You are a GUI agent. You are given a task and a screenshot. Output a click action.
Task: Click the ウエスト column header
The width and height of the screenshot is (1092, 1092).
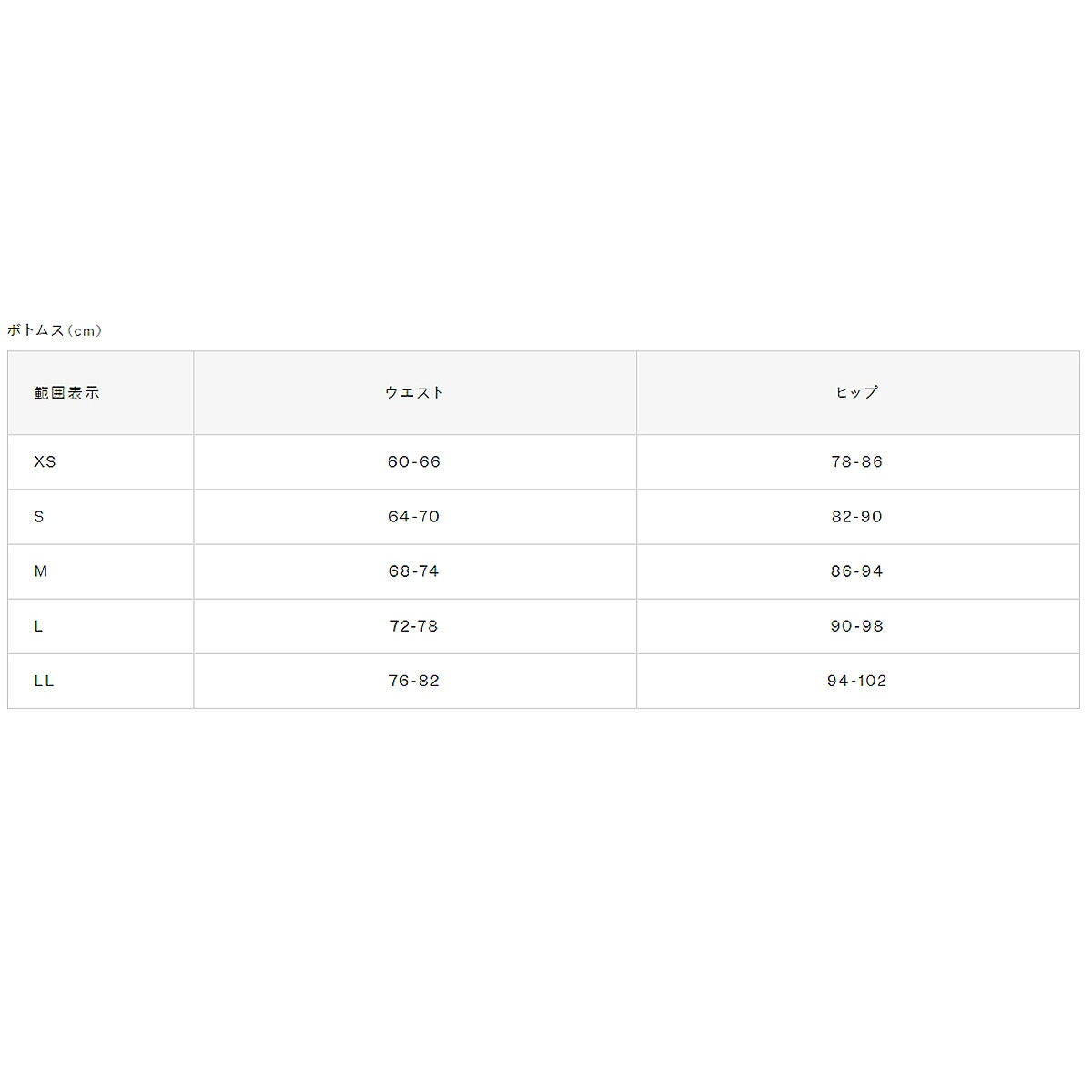415,393
